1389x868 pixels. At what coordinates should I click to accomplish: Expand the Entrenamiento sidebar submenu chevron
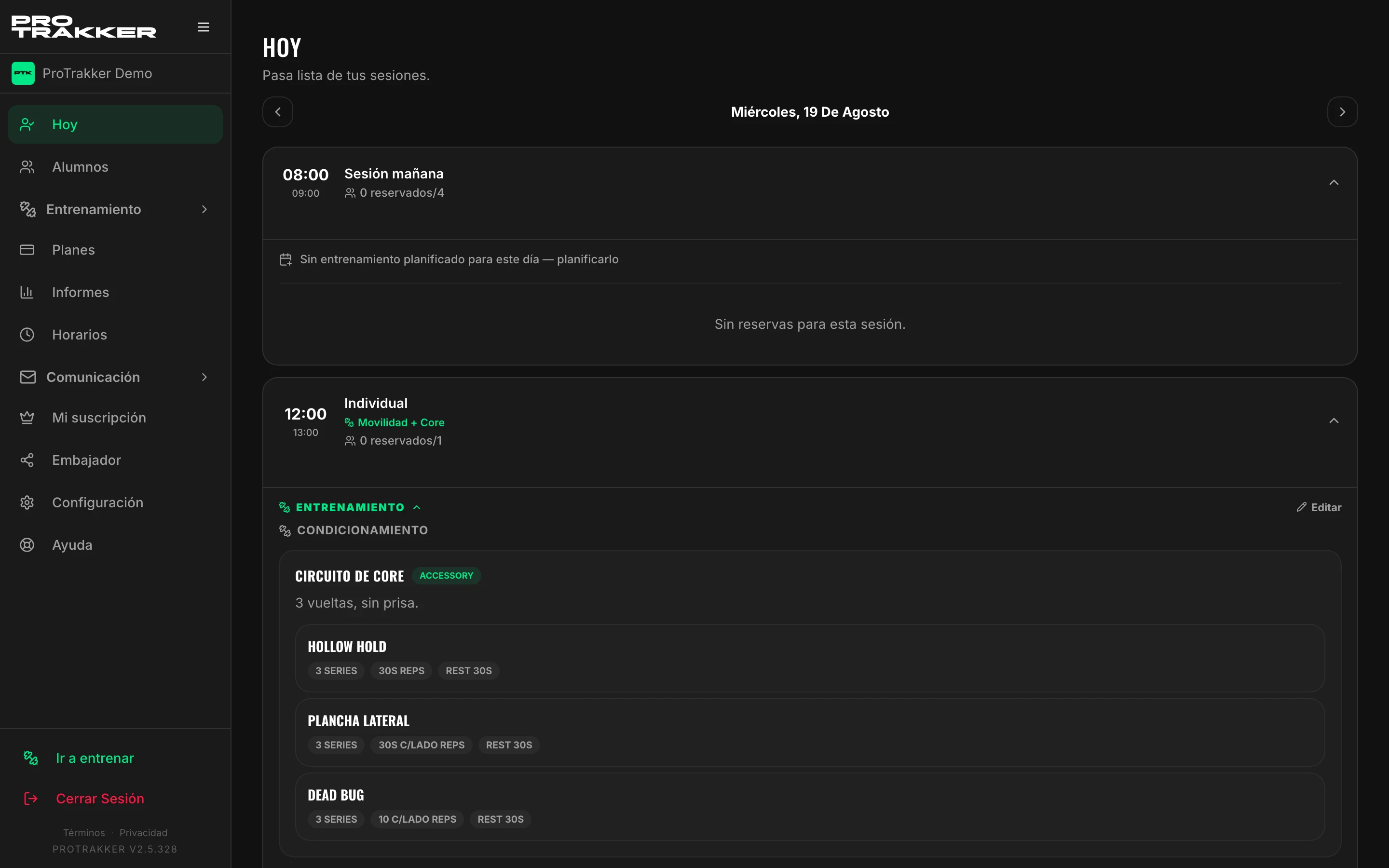click(x=204, y=210)
